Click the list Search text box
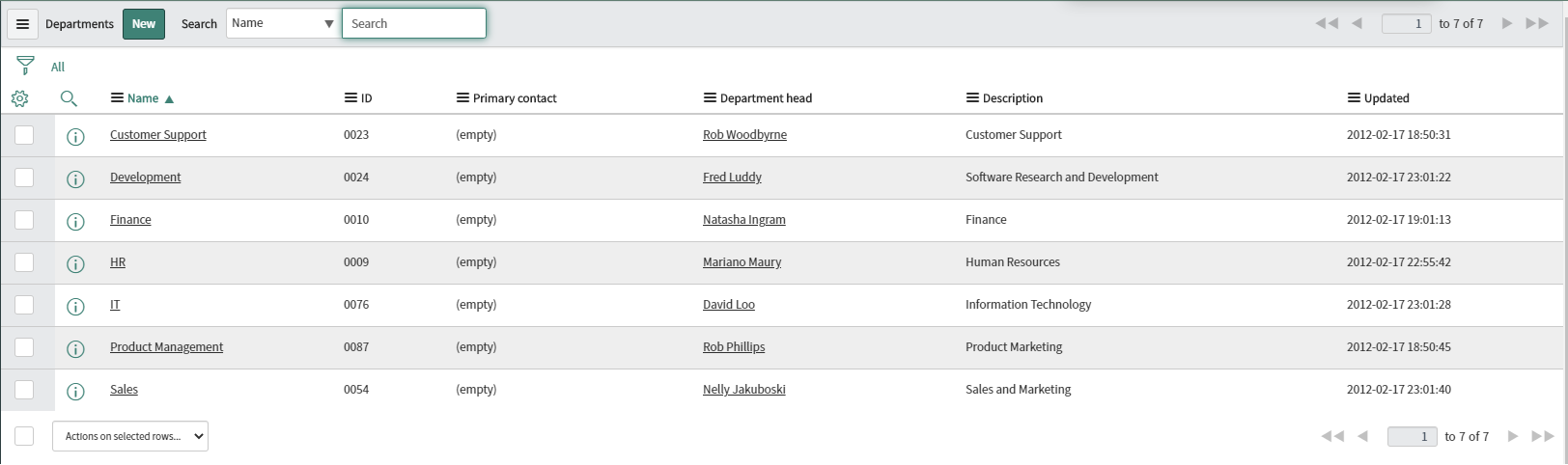 point(414,23)
